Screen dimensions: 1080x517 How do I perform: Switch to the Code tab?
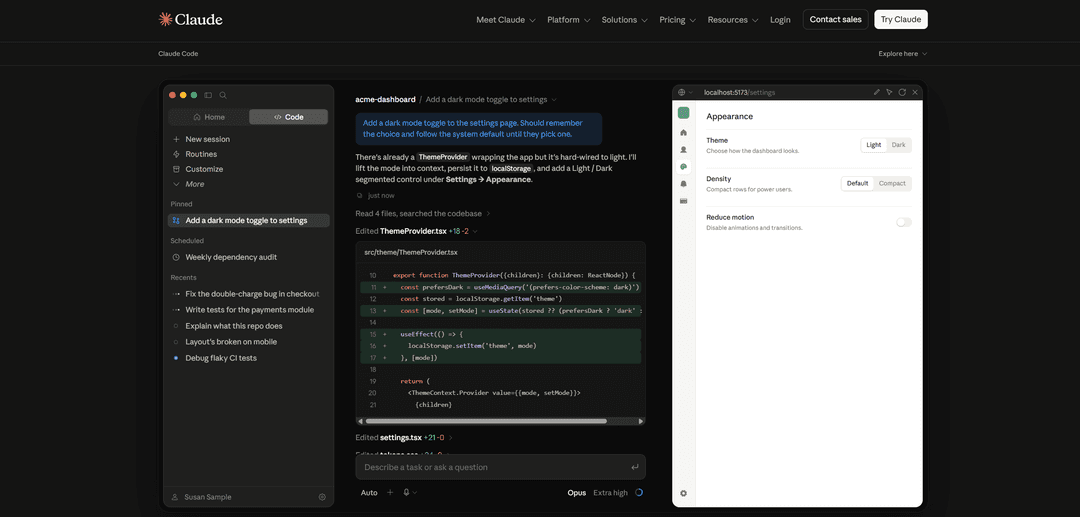(289, 117)
